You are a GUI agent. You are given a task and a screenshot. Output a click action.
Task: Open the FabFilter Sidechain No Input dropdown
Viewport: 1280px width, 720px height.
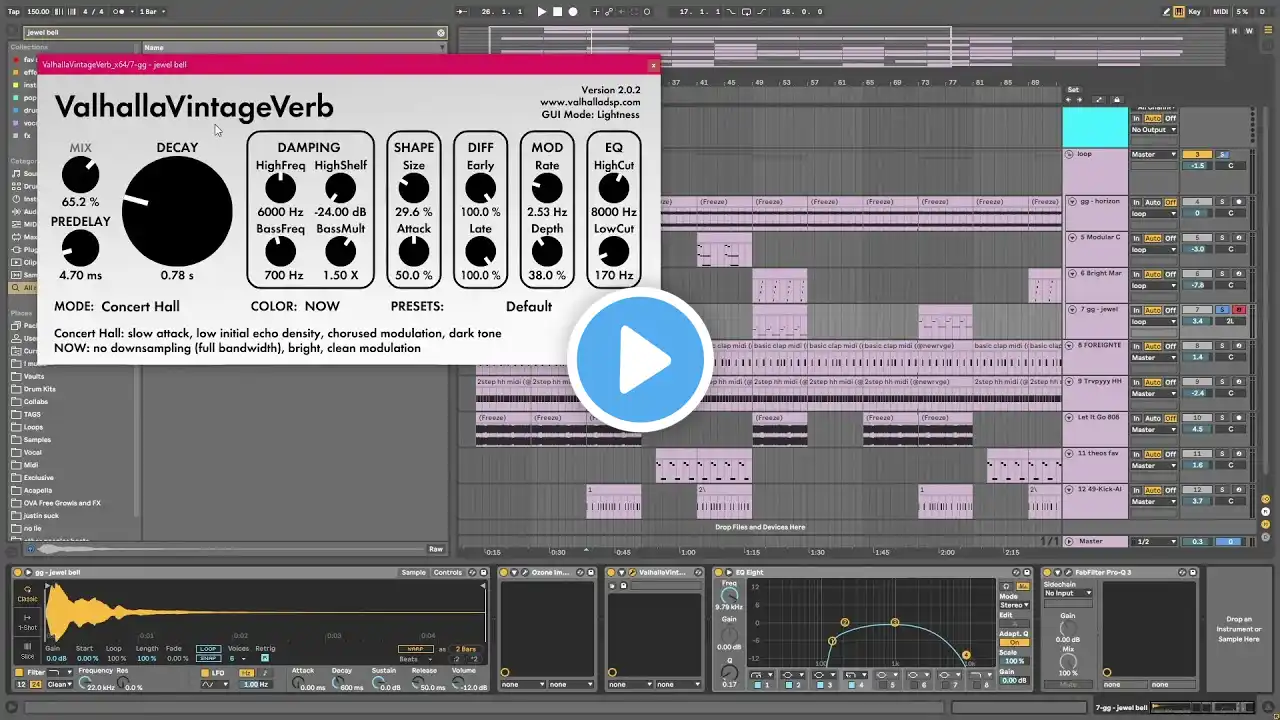(1068, 593)
